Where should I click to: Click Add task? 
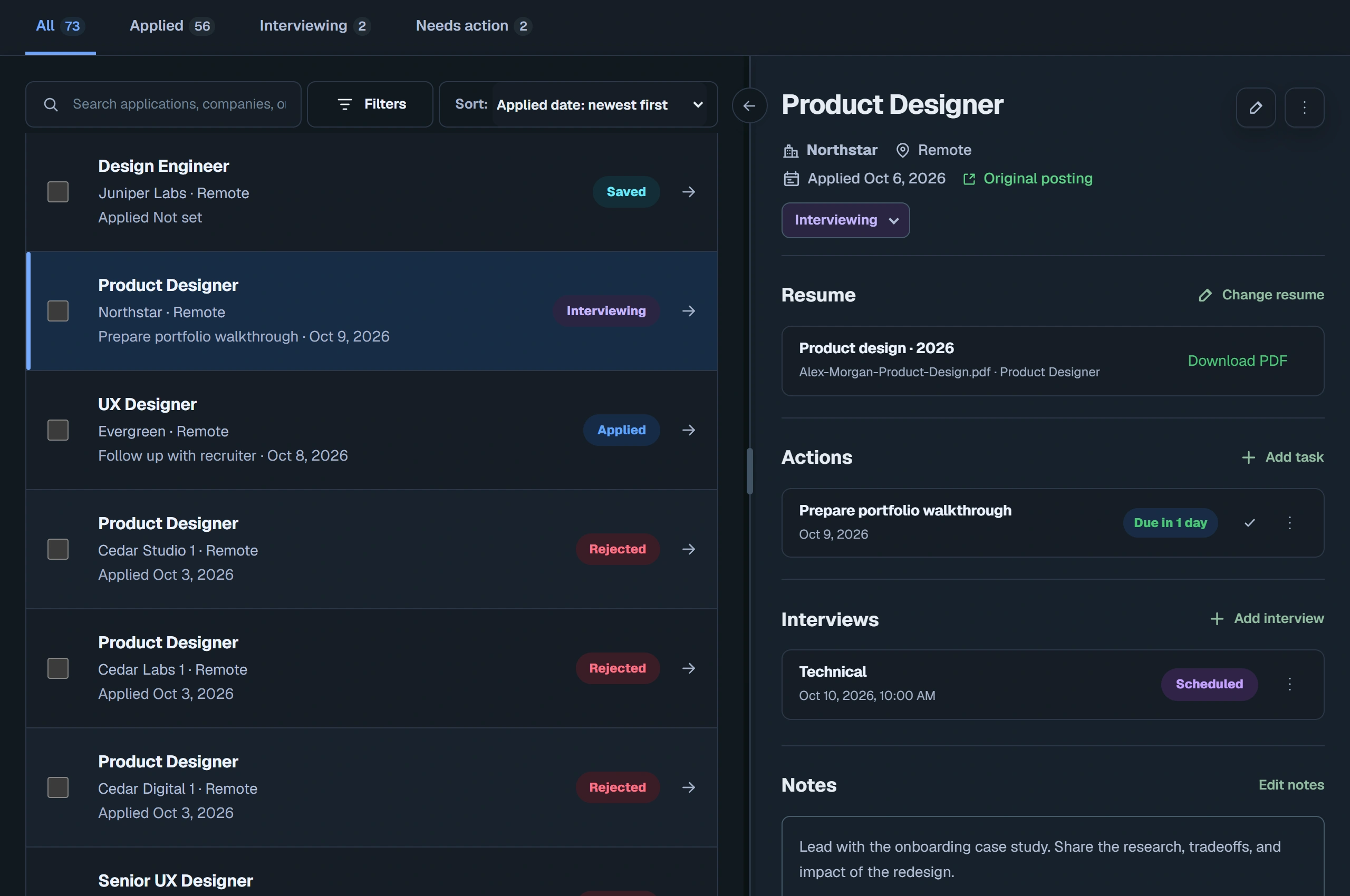(x=1282, y=457)
